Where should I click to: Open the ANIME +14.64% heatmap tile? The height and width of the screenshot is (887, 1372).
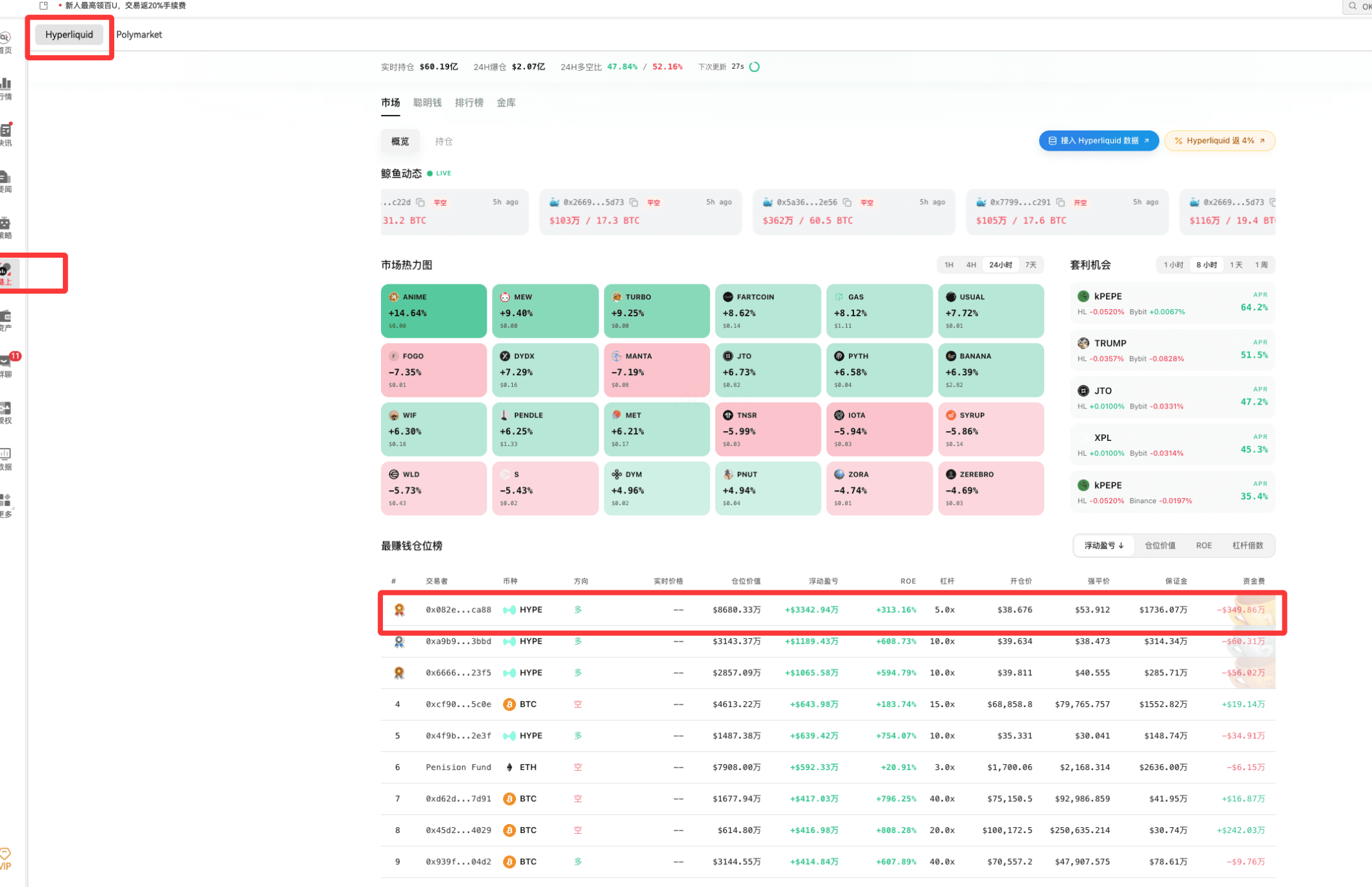point(434,311)
